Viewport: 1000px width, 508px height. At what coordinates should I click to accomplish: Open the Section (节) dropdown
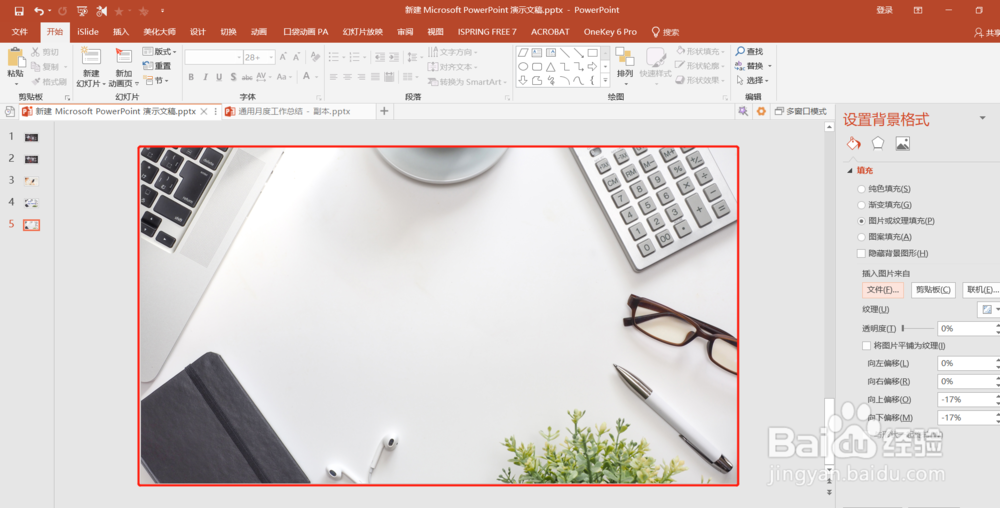point(156,80)
